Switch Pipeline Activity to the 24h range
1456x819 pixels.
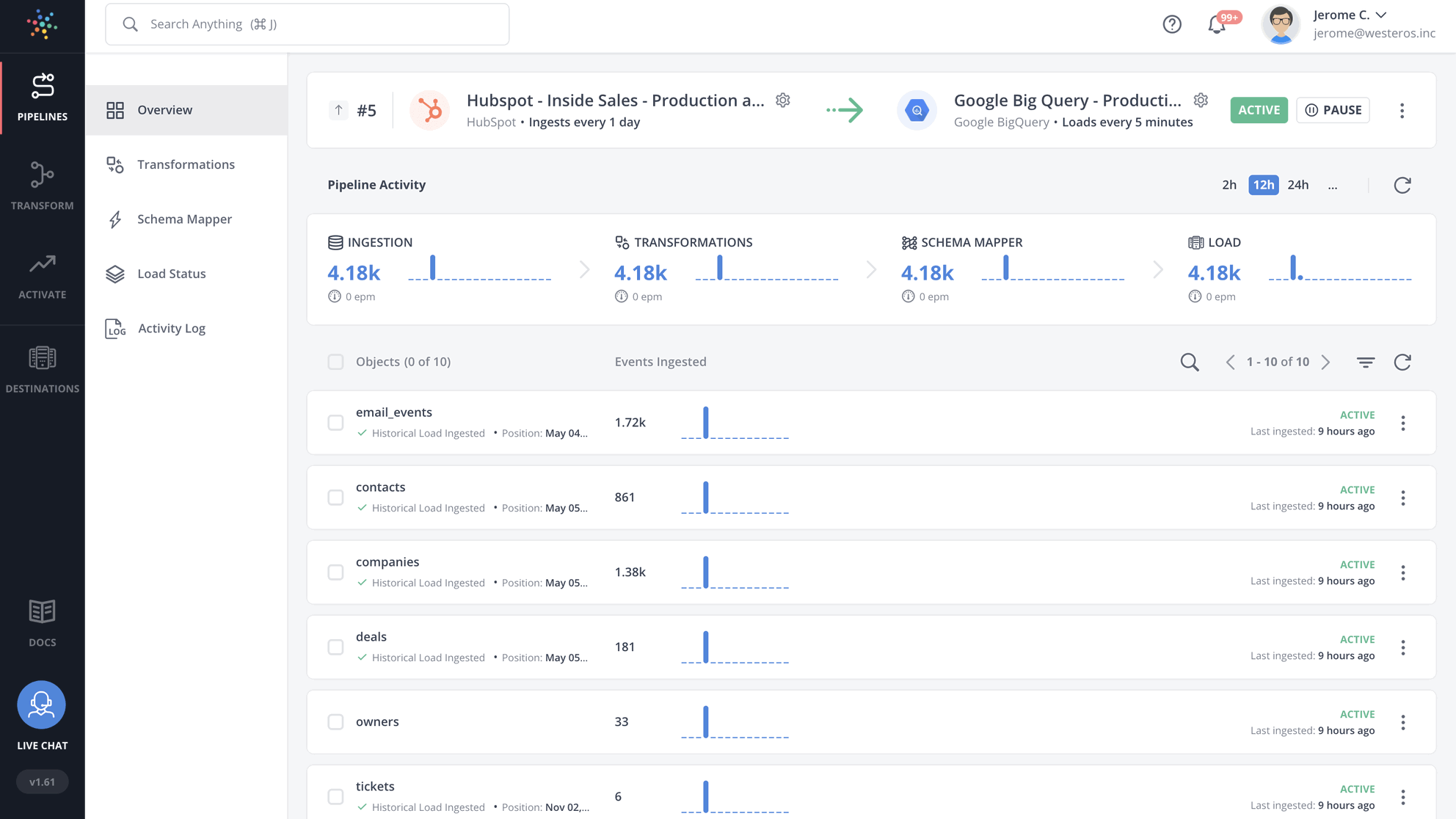(x=1298, y=185)
